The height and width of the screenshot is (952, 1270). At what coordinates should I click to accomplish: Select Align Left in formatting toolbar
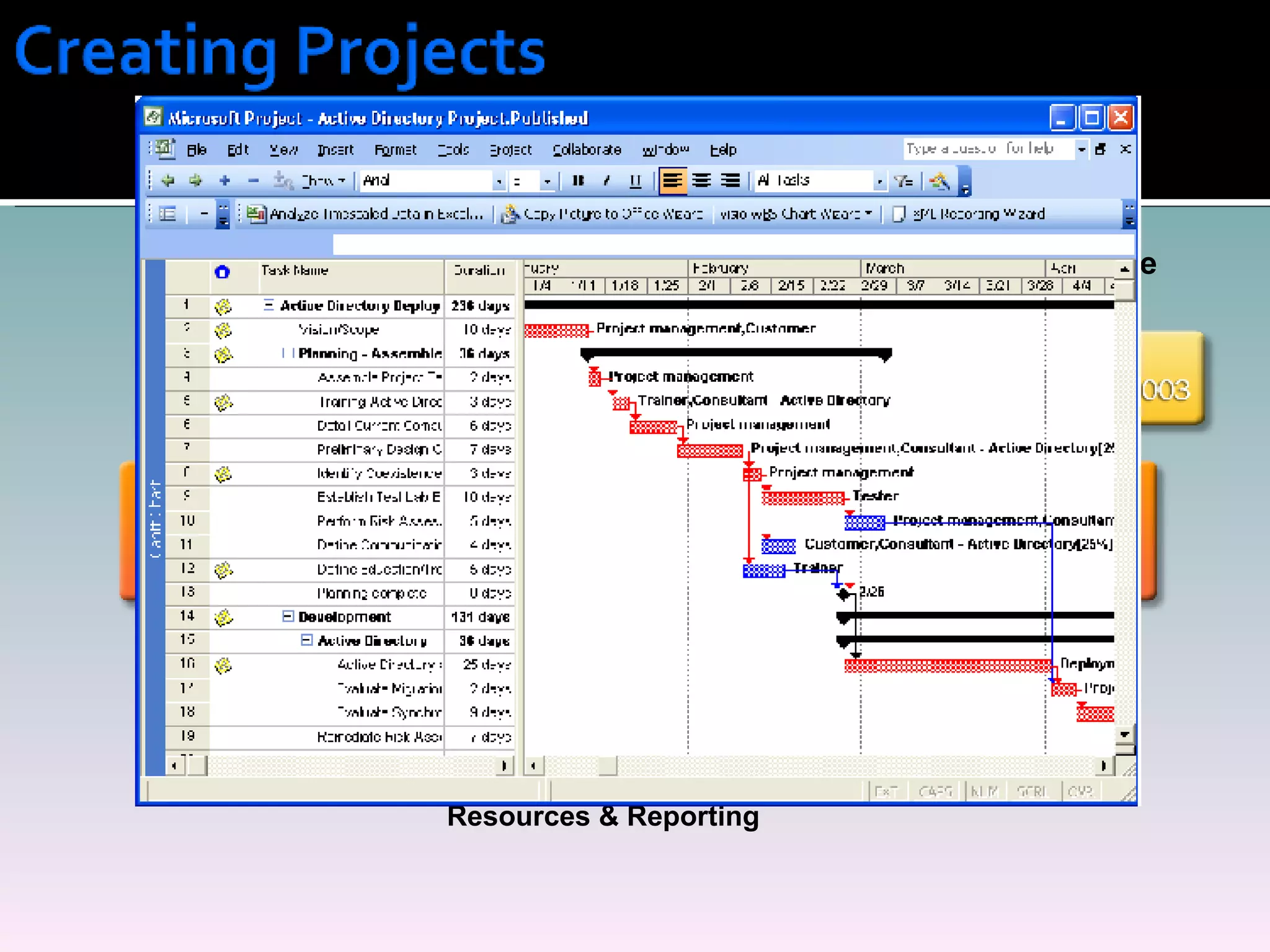(672, 180)
